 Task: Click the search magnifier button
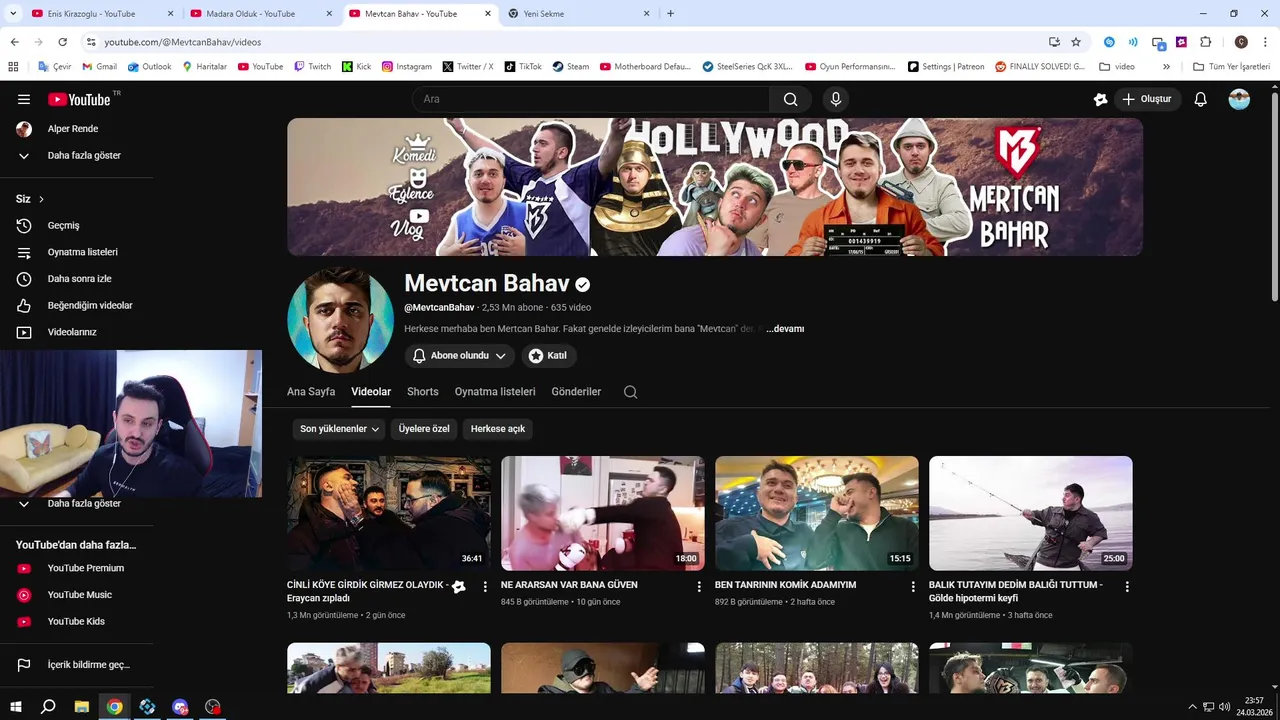click(x=791, y=99)
